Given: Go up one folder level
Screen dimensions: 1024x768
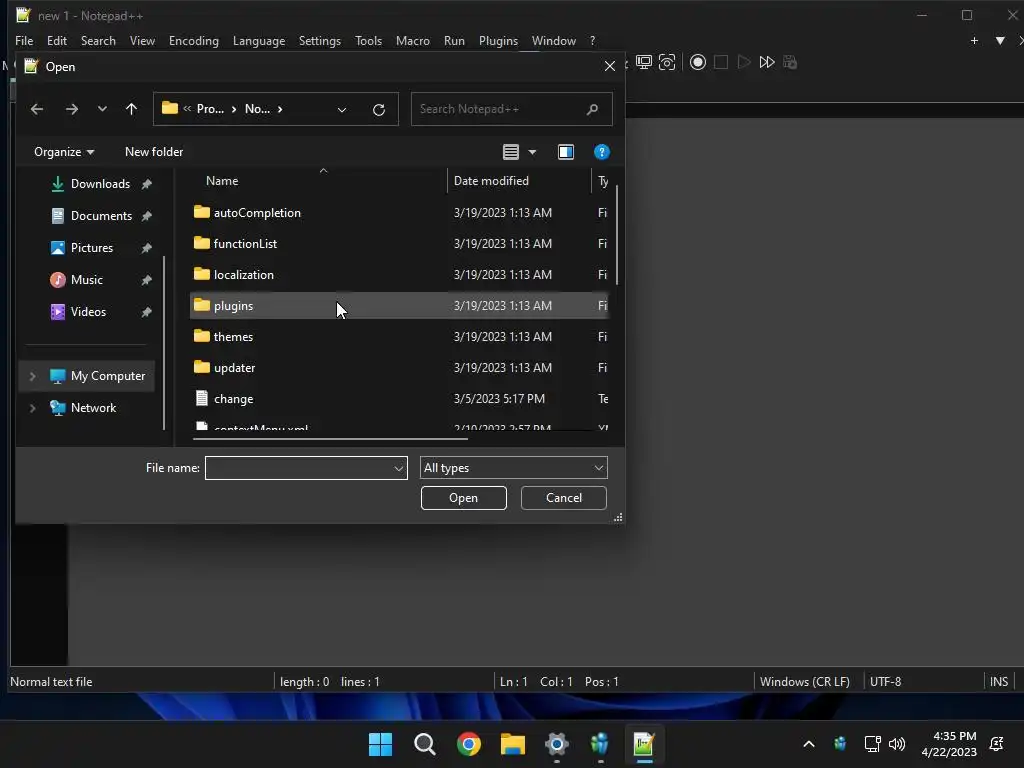Looking at the screenshot, I should click(131, 109).
